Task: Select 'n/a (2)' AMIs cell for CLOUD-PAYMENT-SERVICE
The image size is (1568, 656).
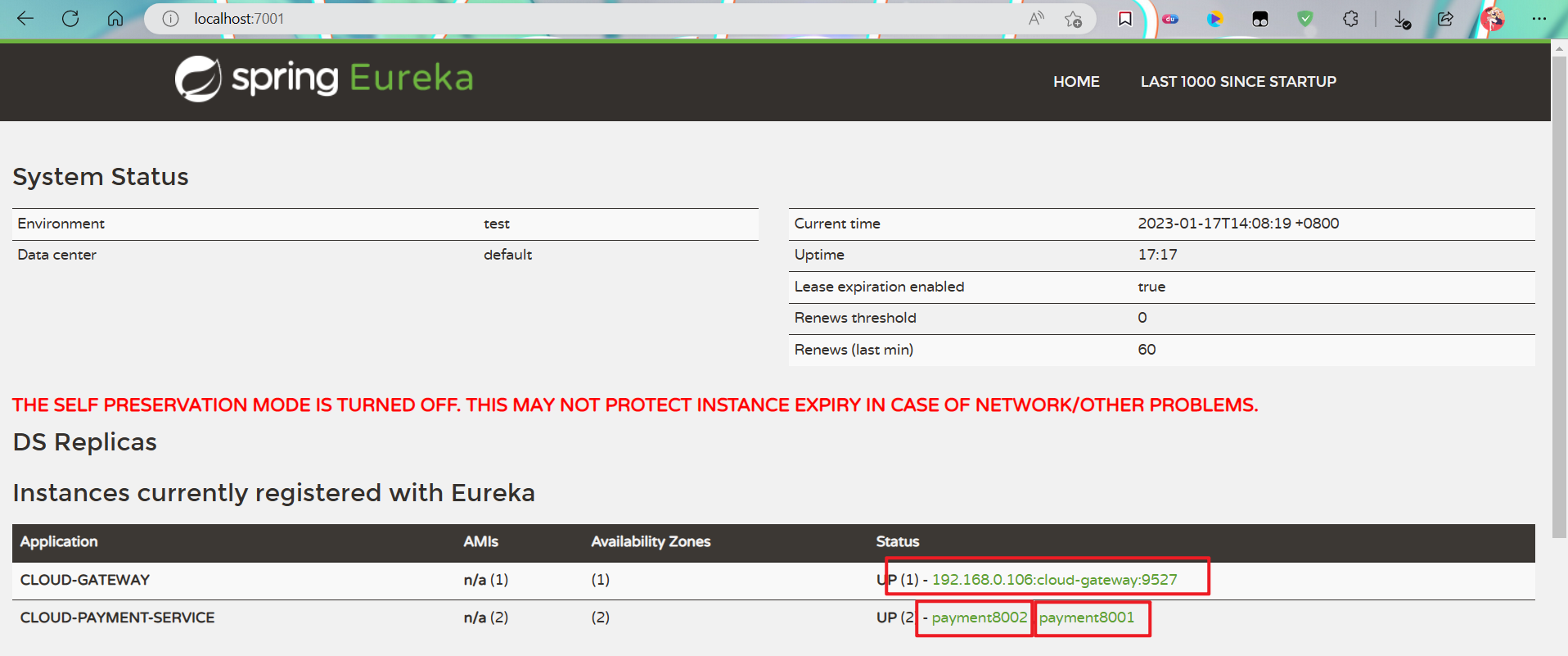Action: click(x=485, y=618)
